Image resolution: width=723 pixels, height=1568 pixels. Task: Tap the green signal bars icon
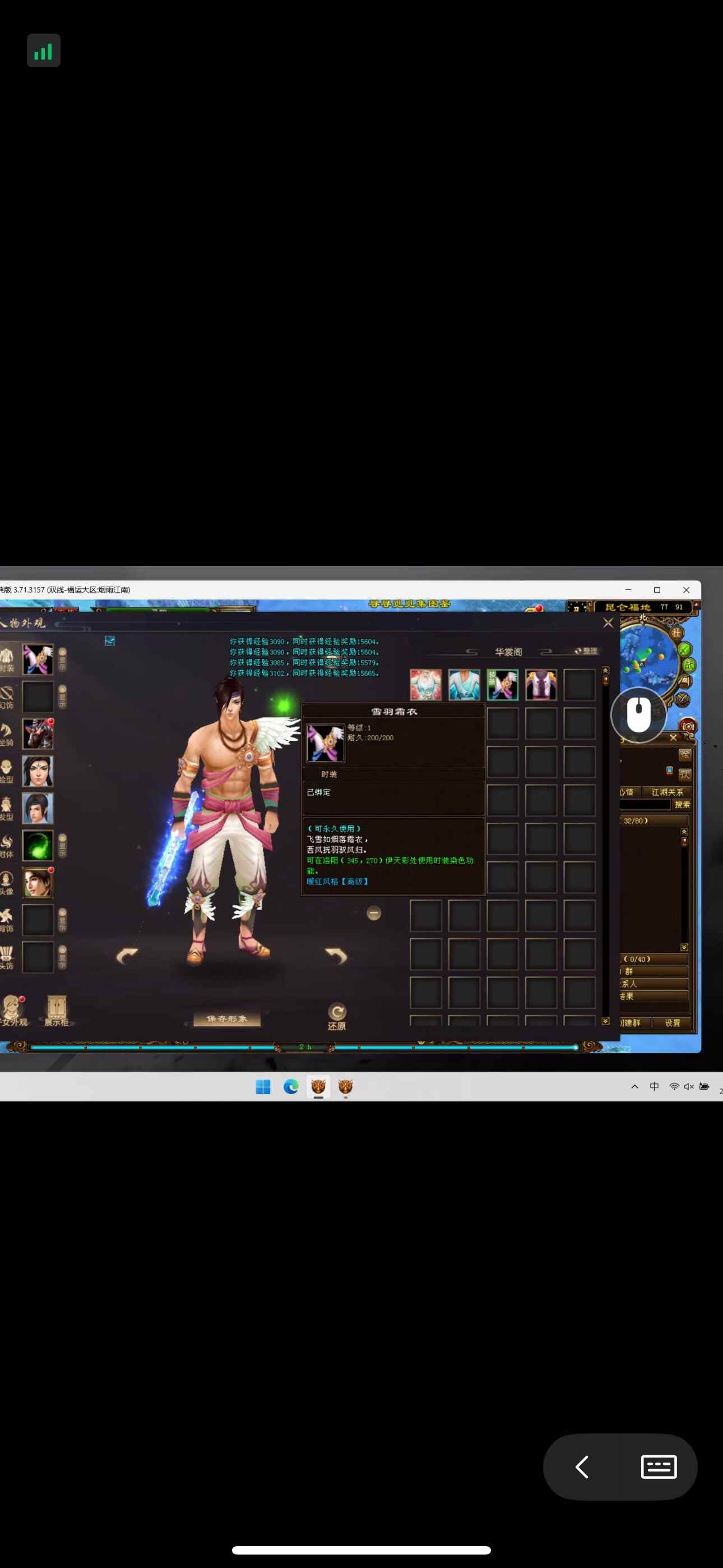click(43, 50)
